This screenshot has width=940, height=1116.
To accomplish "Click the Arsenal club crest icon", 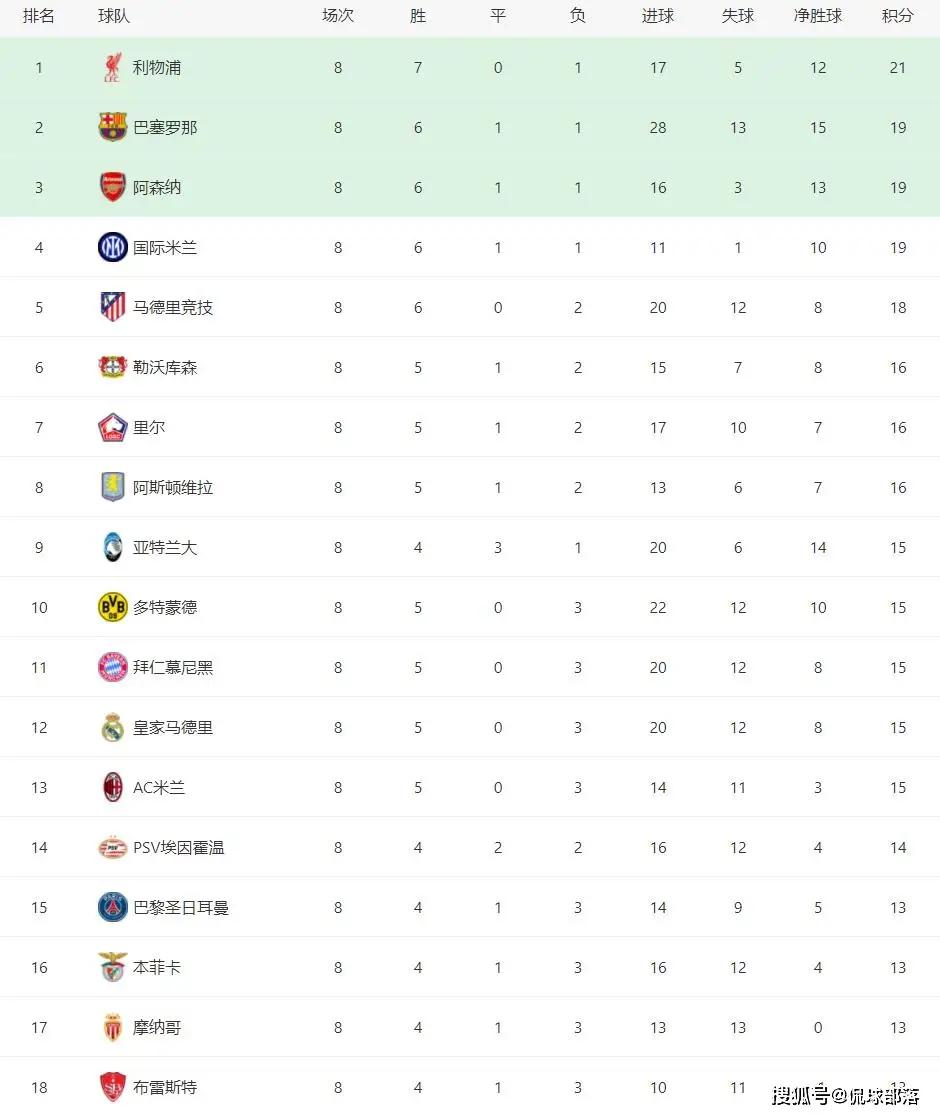I will click(112, 187).
